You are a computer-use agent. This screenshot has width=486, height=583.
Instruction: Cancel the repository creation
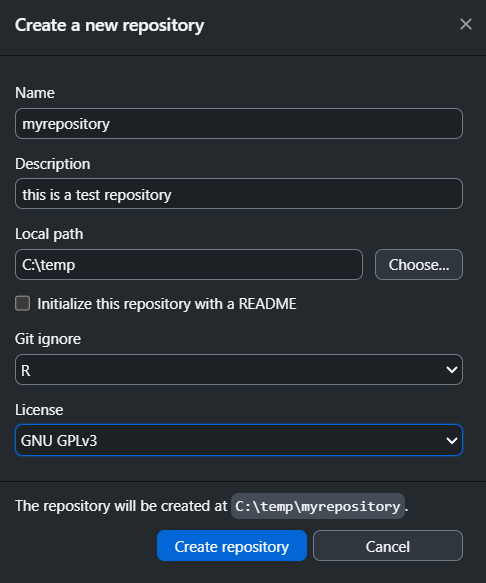coord(388,546)
